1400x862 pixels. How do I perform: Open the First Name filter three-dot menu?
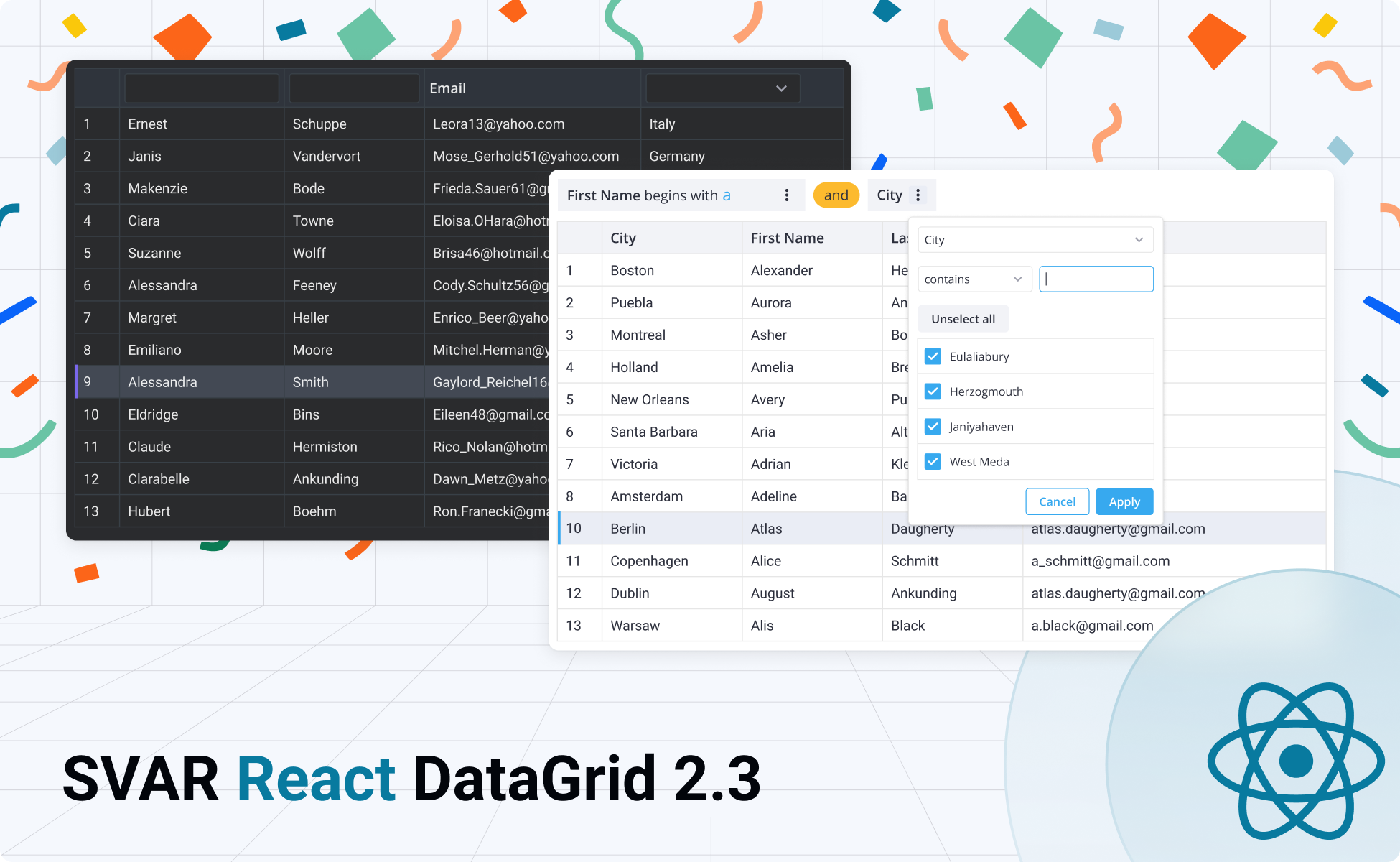tap(787, 195)
